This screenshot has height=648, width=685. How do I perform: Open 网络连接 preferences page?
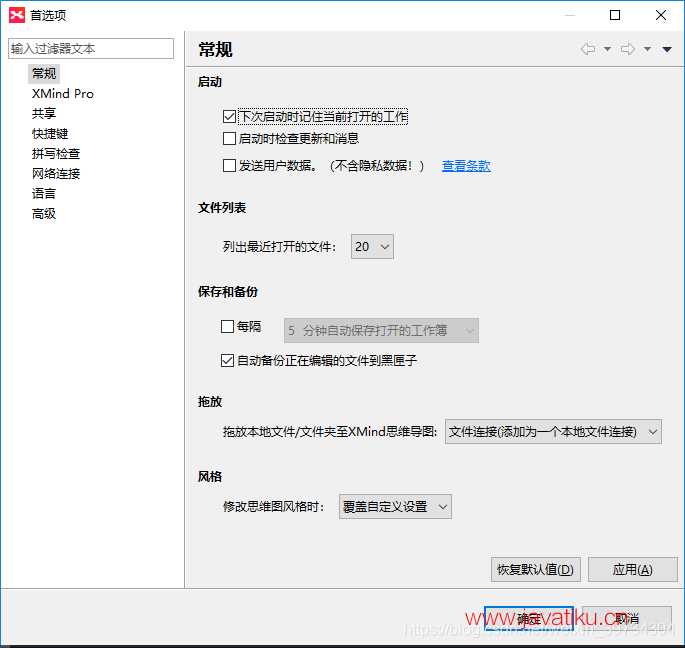(x=56, y=173)
